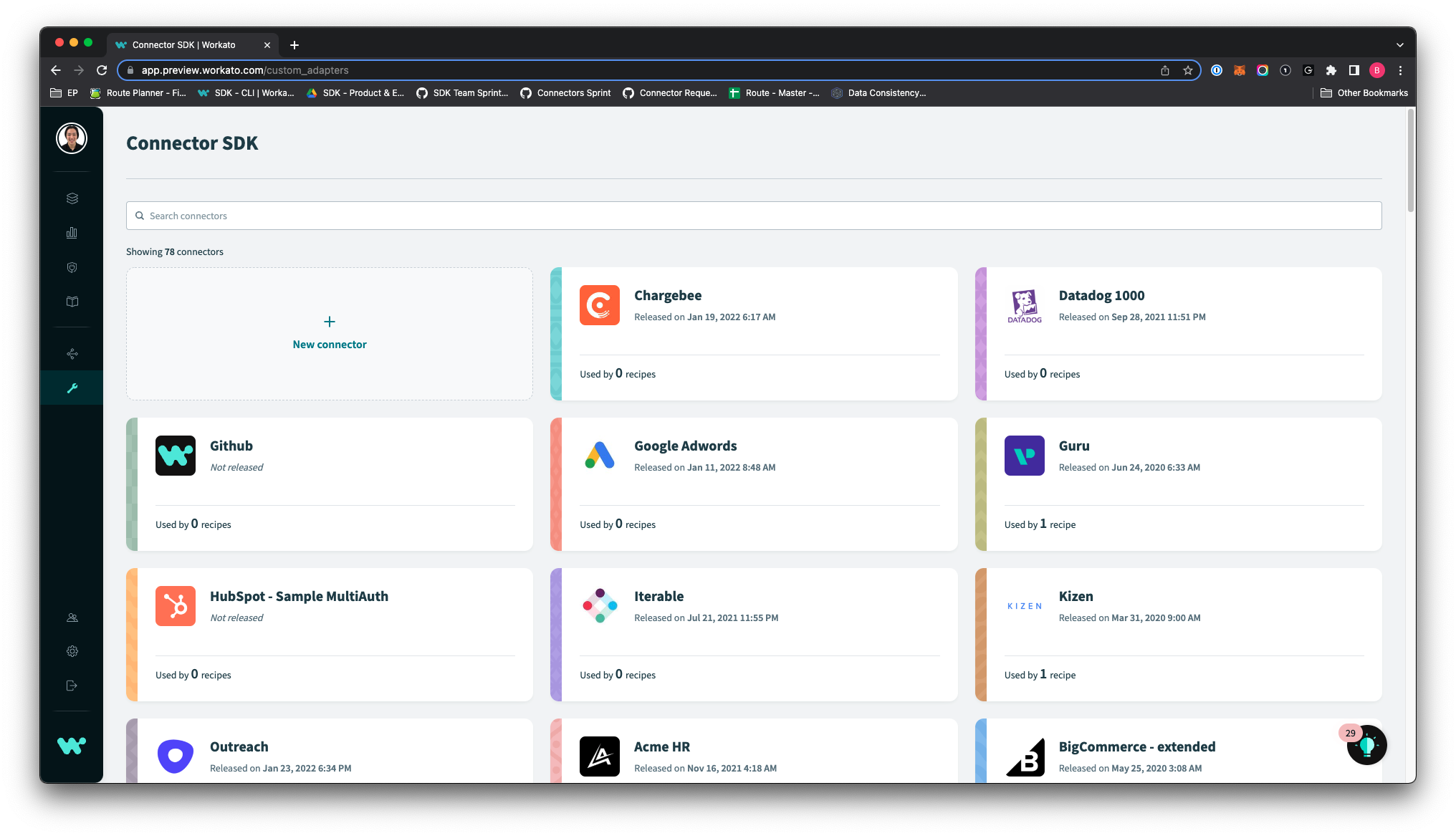The width and height of the screenshot is (1456, 836).
Task: Open the settings gear in the sidebar
Action: 72,650
